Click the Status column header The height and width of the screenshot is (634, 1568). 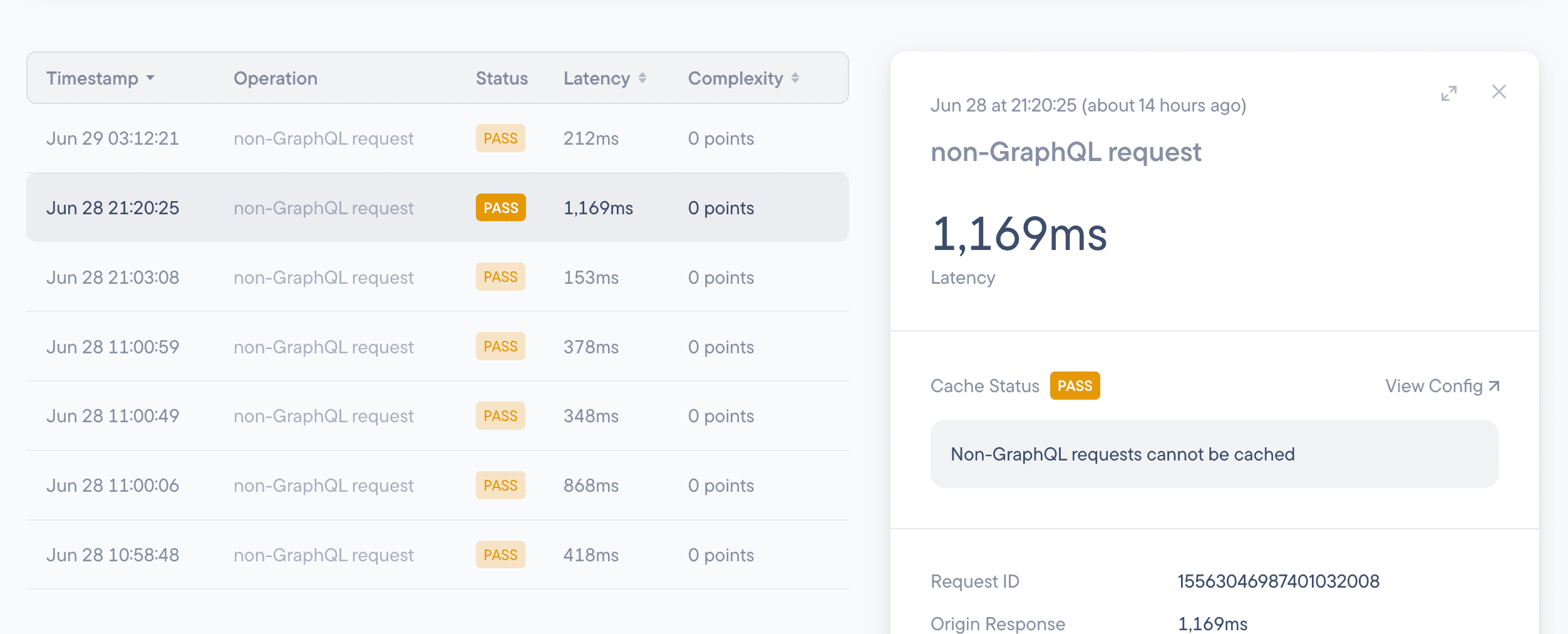501,78
